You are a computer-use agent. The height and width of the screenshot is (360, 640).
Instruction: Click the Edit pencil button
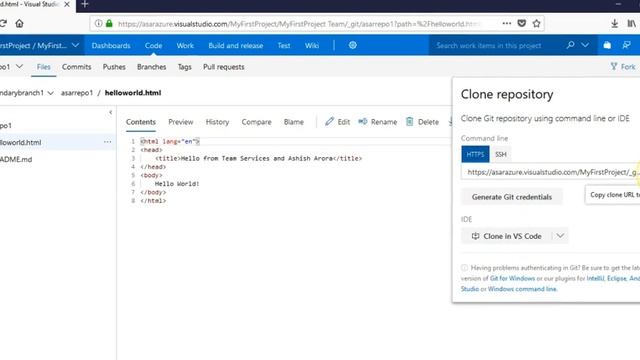coord(338,122)
